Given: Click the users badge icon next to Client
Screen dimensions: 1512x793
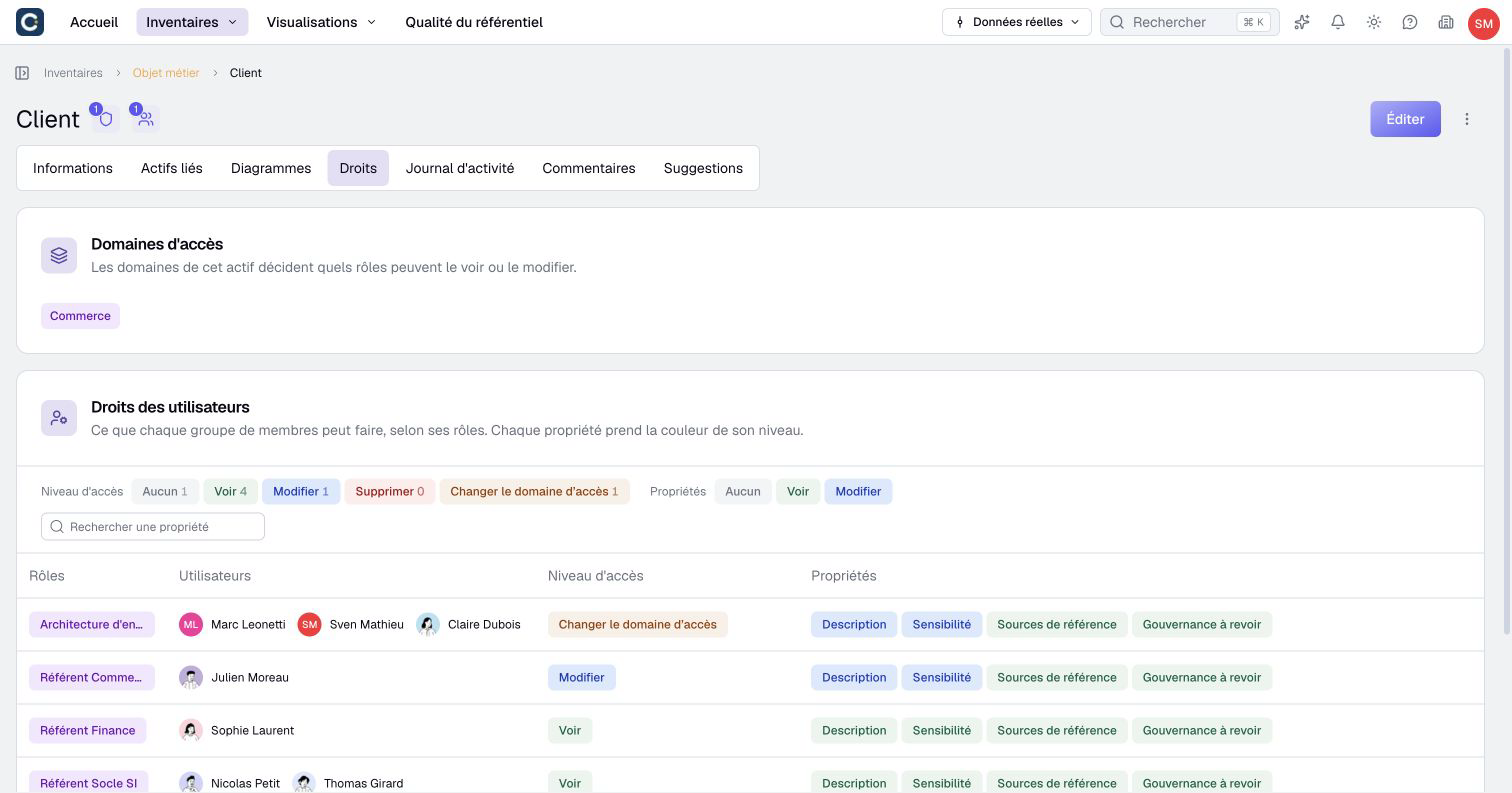Looking at the screenshot, I should [145, 118].
